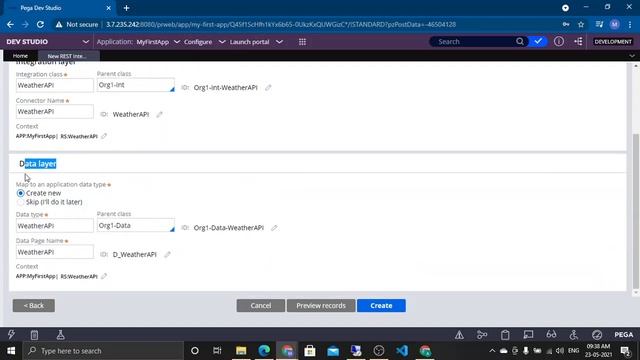Viewport: 640px width, 360px height.
Task: Open the lightning bolt performance tool
Action: click(x=11, y=335)
